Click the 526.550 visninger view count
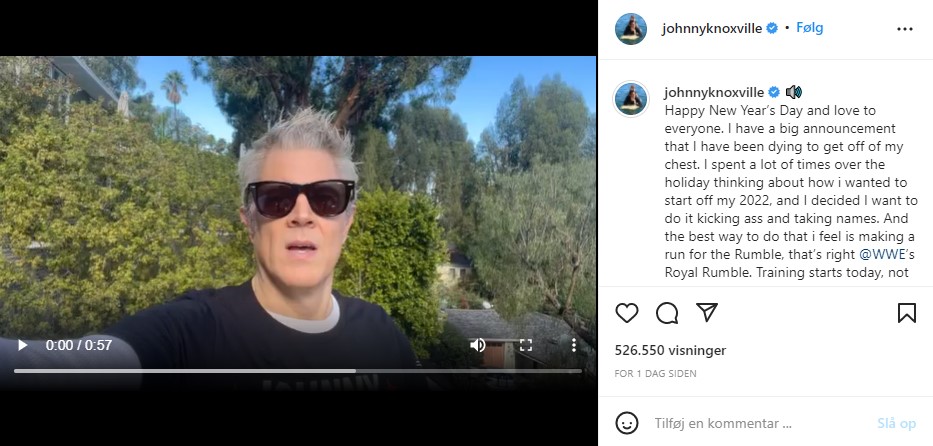The image size is (933, 446). [671, 351]
